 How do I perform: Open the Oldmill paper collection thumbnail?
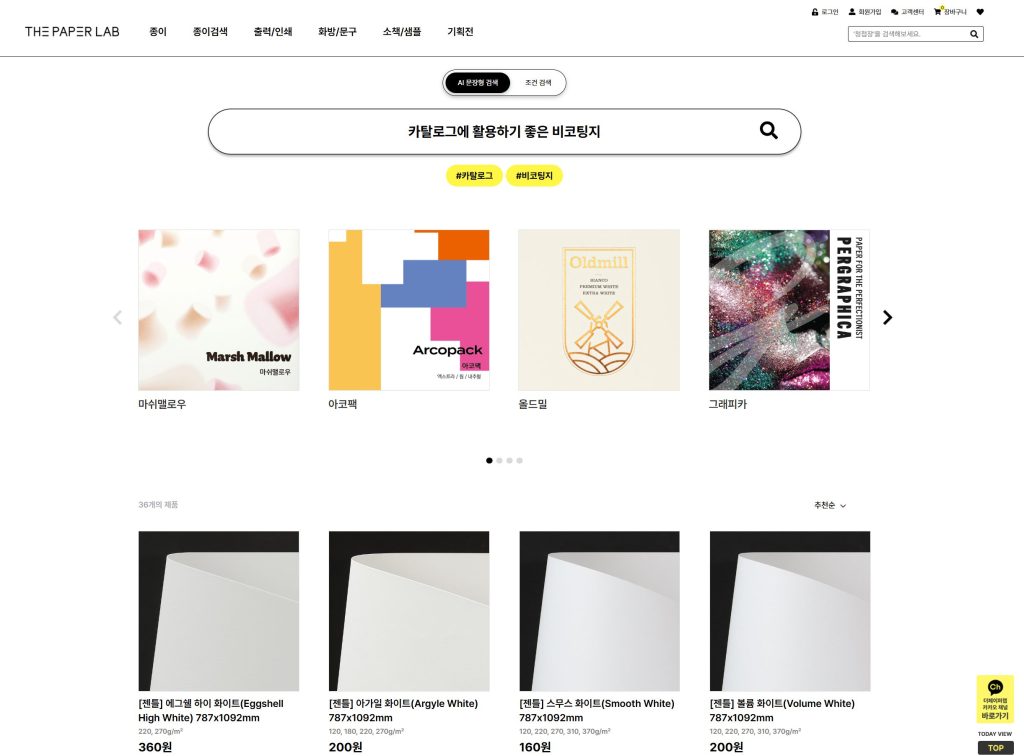(599, 310)
